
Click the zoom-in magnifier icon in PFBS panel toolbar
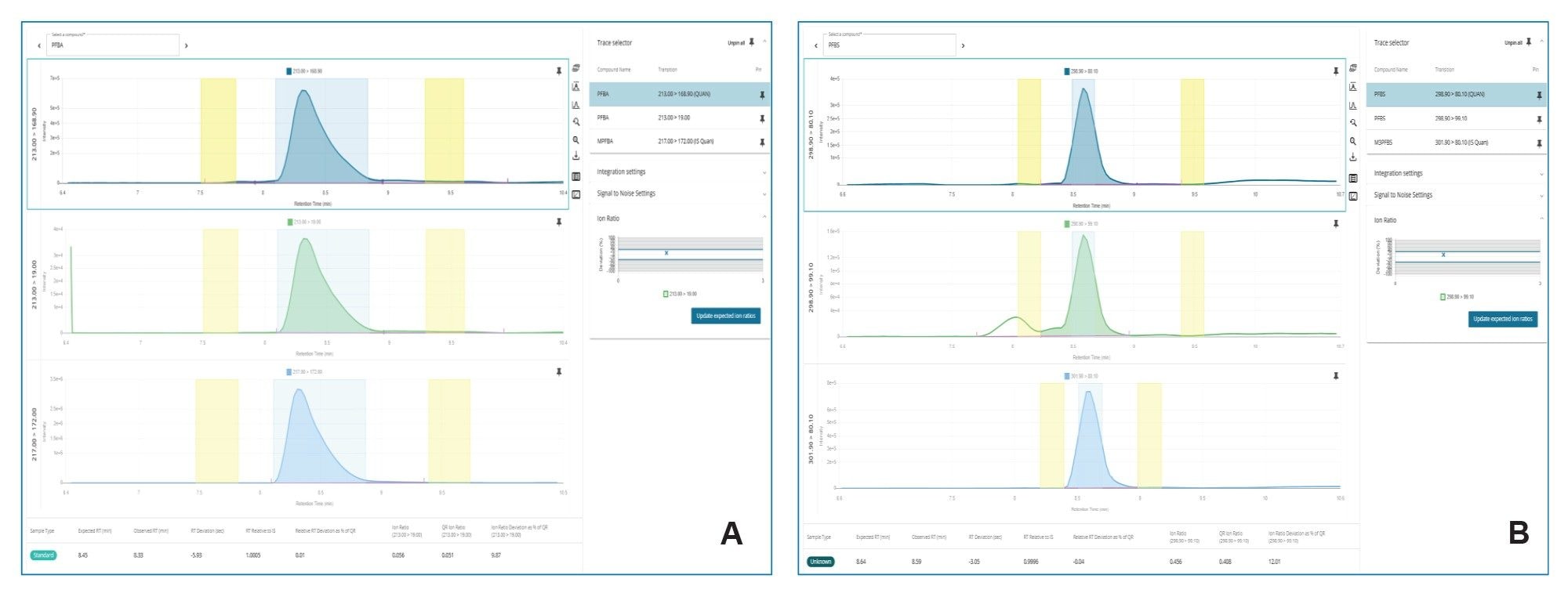pos(1353,141)
